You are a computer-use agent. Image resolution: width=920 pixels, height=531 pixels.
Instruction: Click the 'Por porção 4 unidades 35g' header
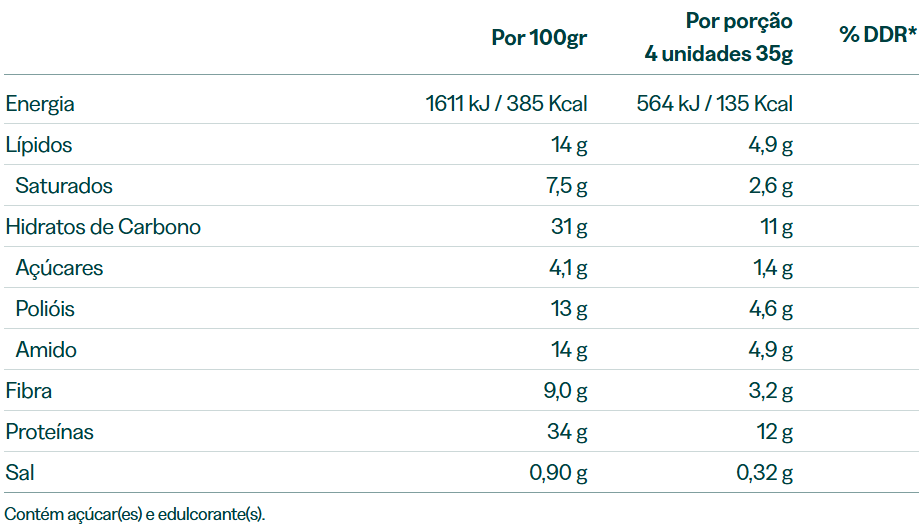[x=719, y=37]
